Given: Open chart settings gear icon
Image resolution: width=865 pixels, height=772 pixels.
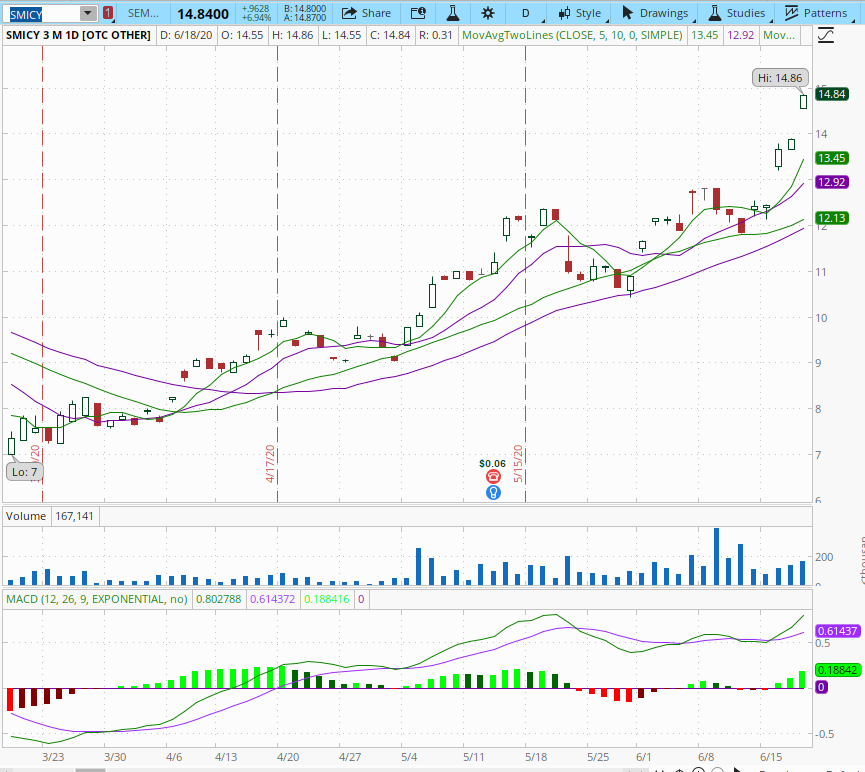Looking at the screenshot, I should [x=488, y=13].
